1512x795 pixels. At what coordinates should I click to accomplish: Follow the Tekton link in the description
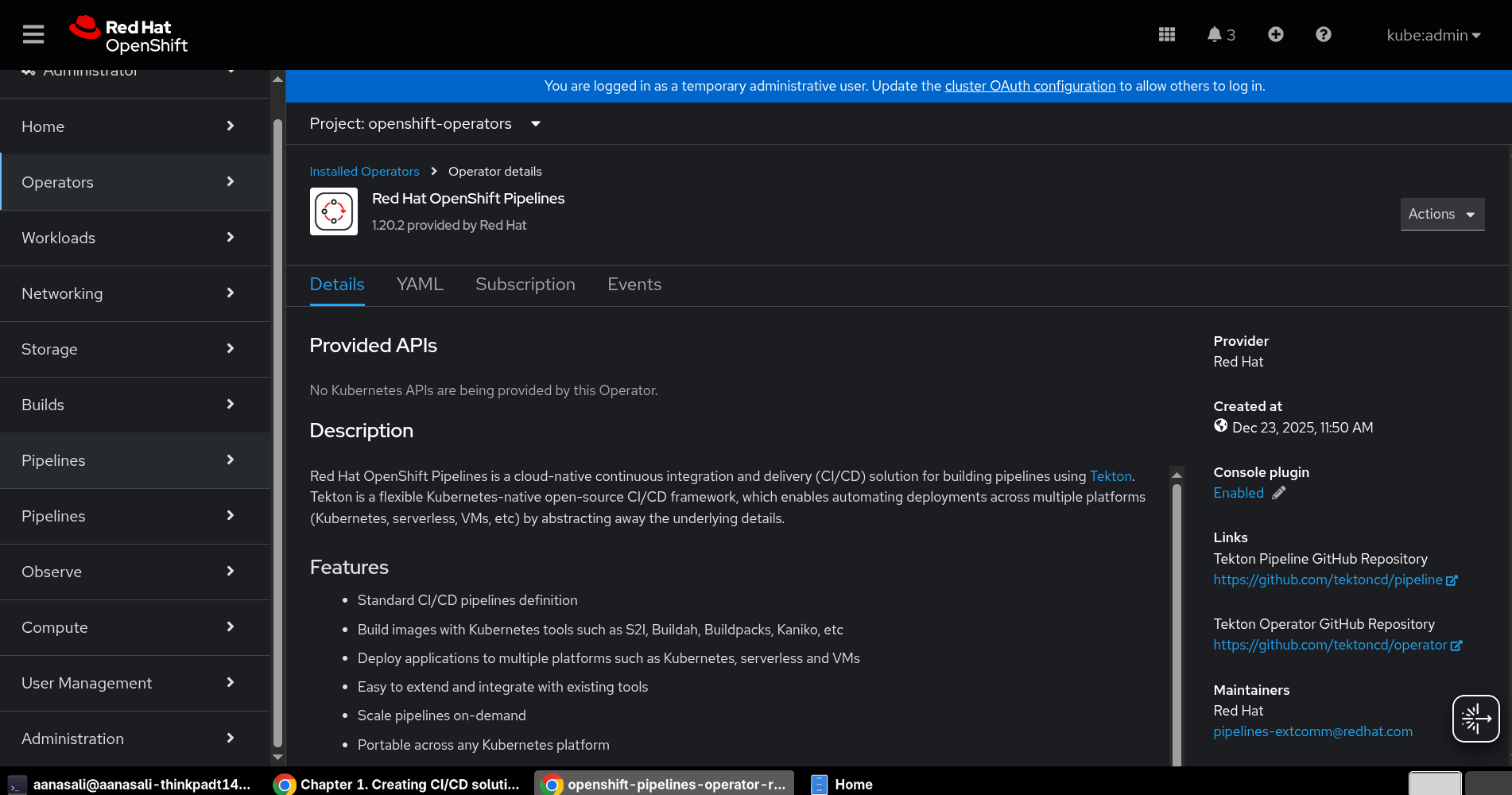[x=1111, y=476]
